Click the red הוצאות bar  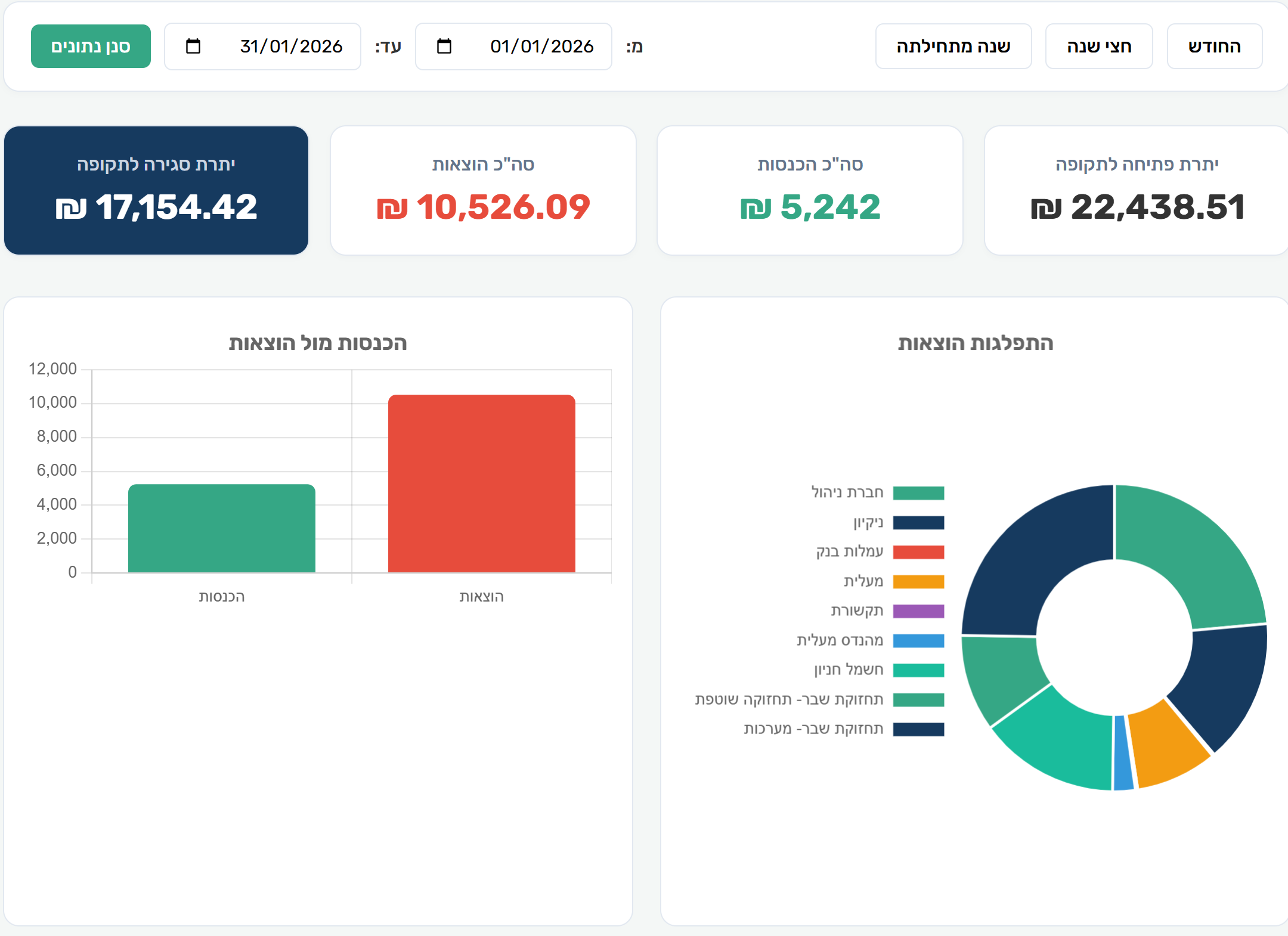482,484
